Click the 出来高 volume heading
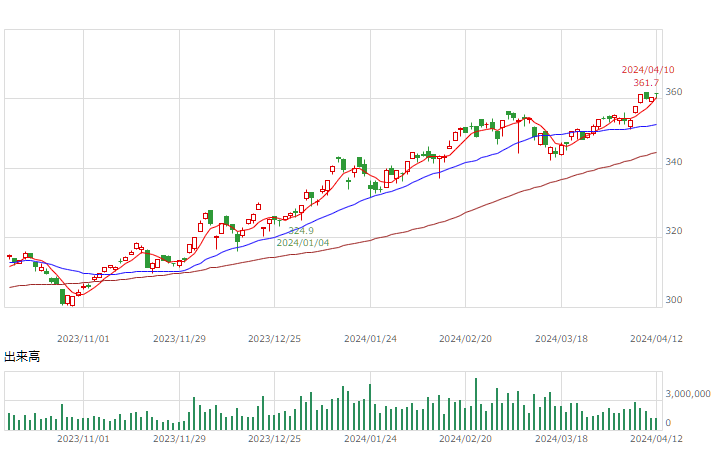Image resolution: width=716 pixels, height=452 pixels. coord(22,357)
